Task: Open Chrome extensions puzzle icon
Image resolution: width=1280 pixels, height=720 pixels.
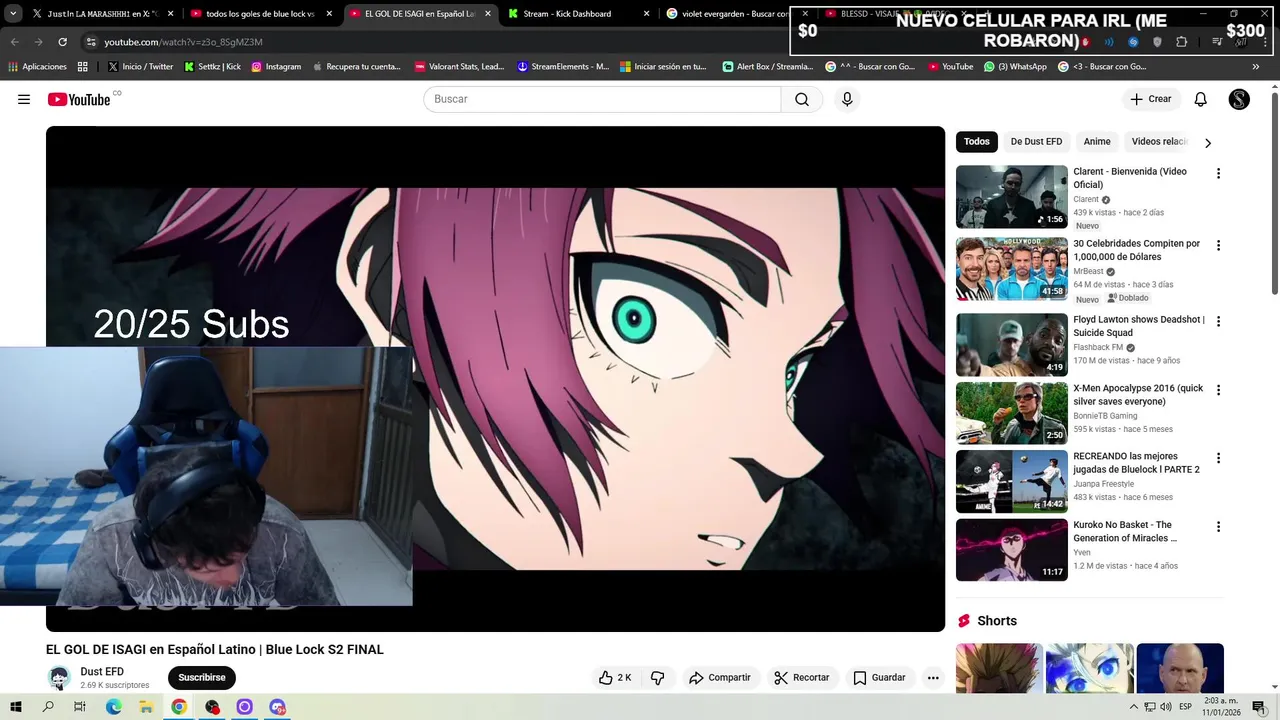Action: (1181, 42)
